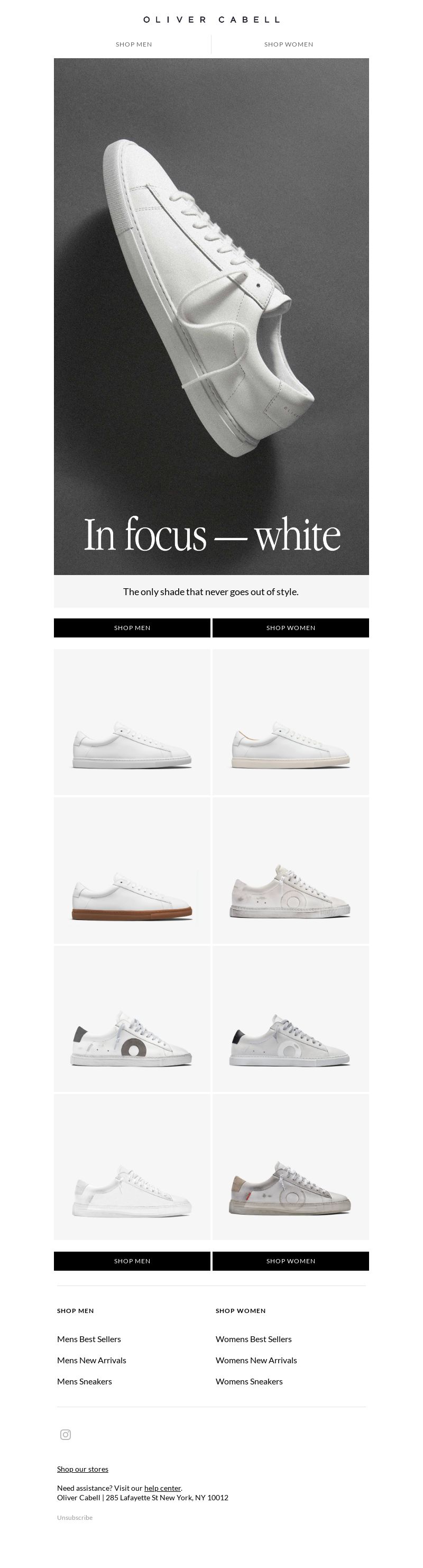
Task: Select the Shop Men top navigation tab
Action: (134, 44)
